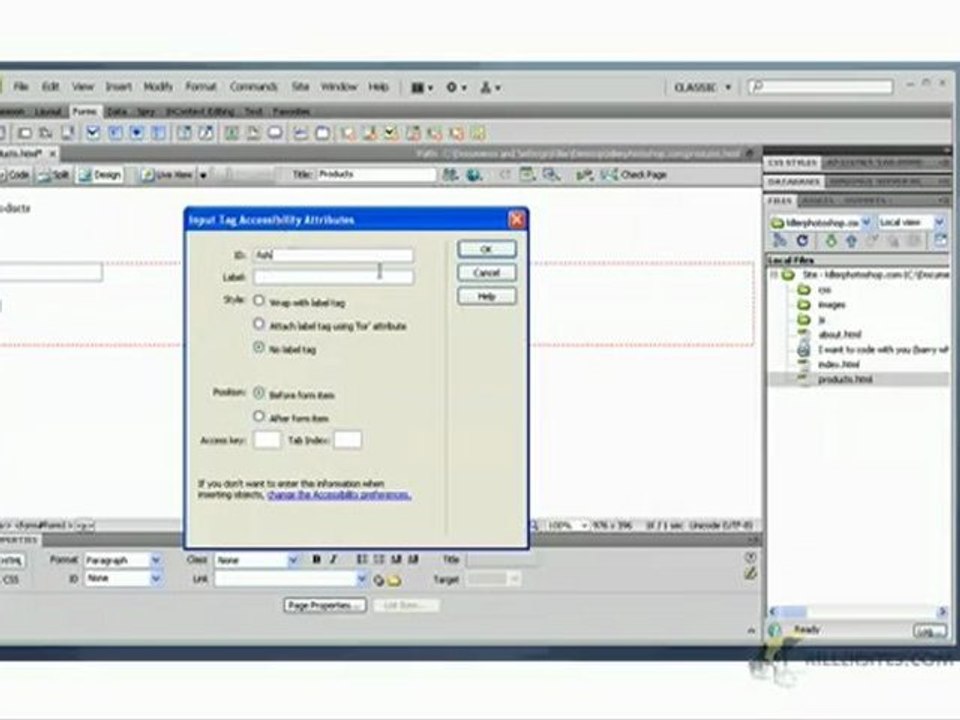
Task: Open the Layout menu dropdown in application bar
Action: pos(422,88)
